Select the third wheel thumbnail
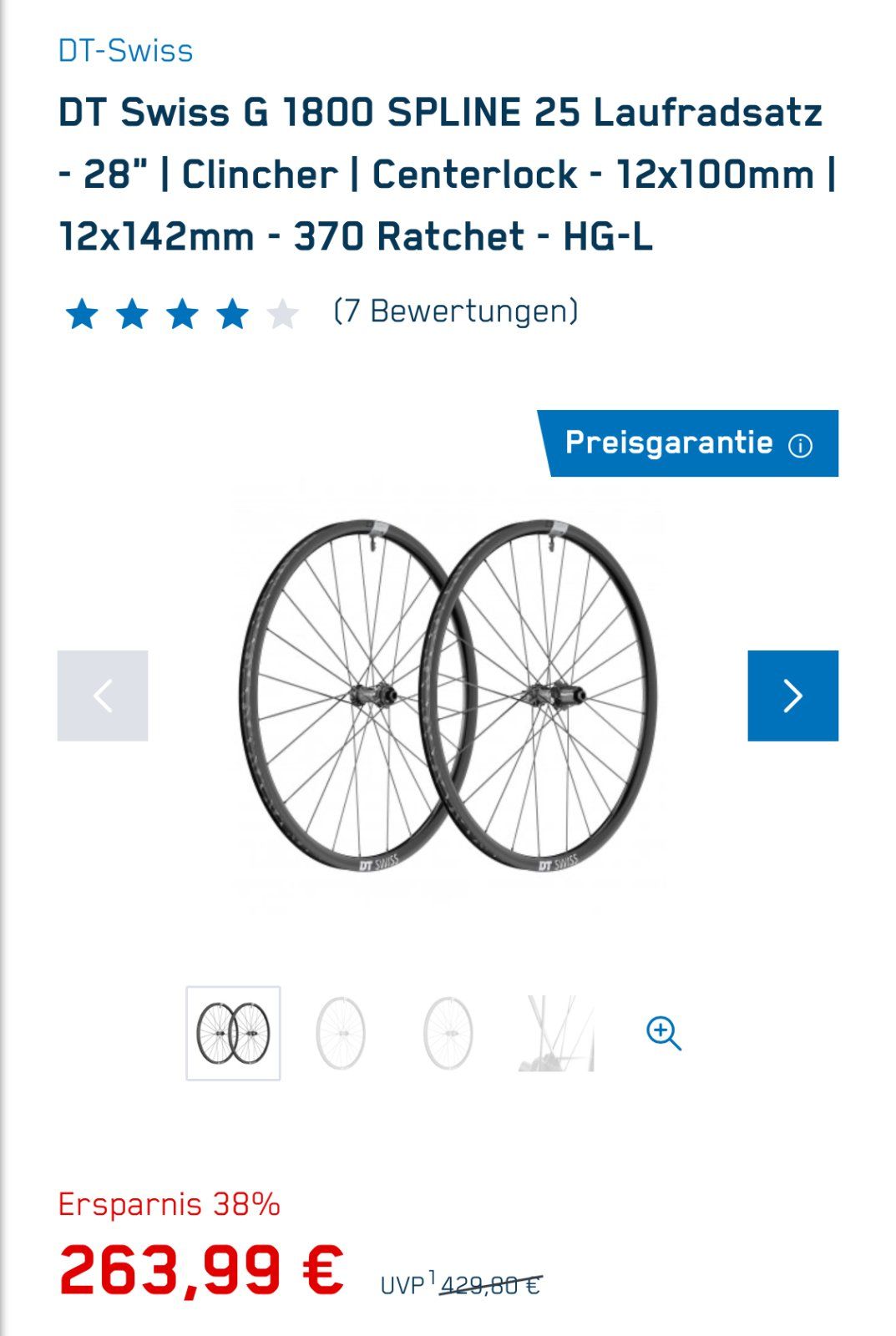 (448, 1034)
